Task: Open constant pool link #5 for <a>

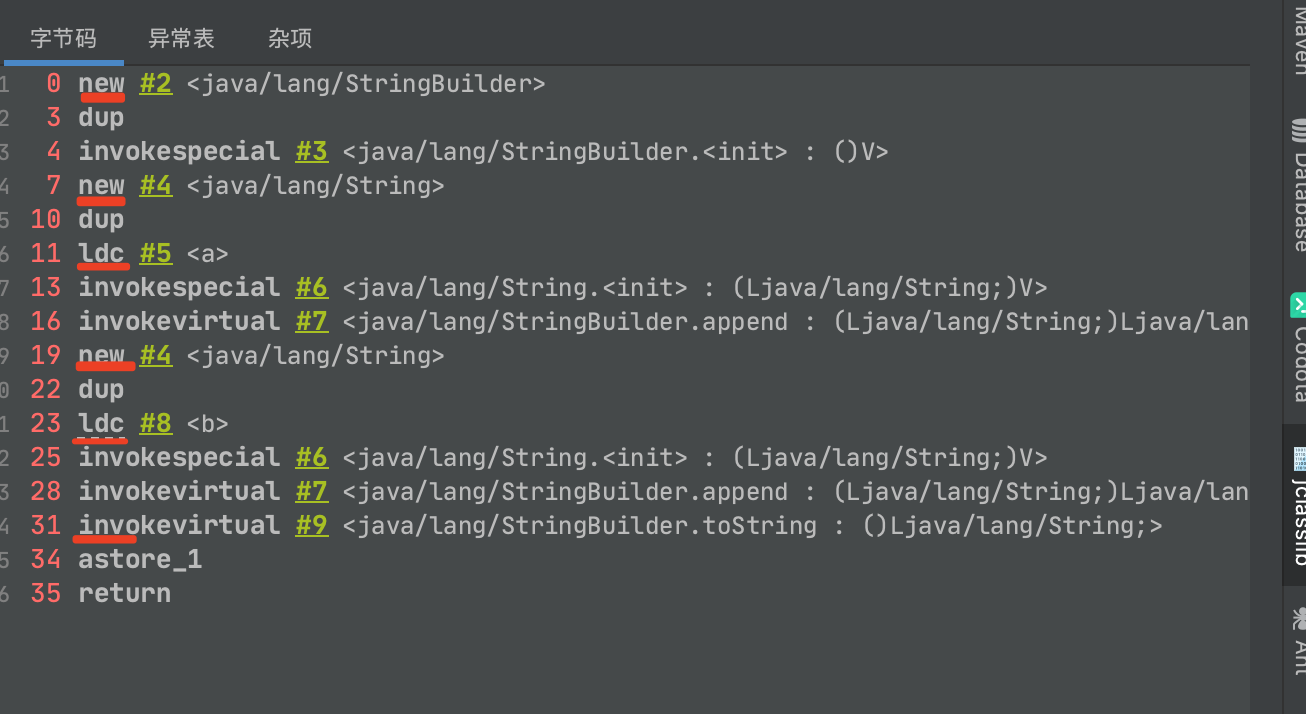Action: (x=156, y=254)
